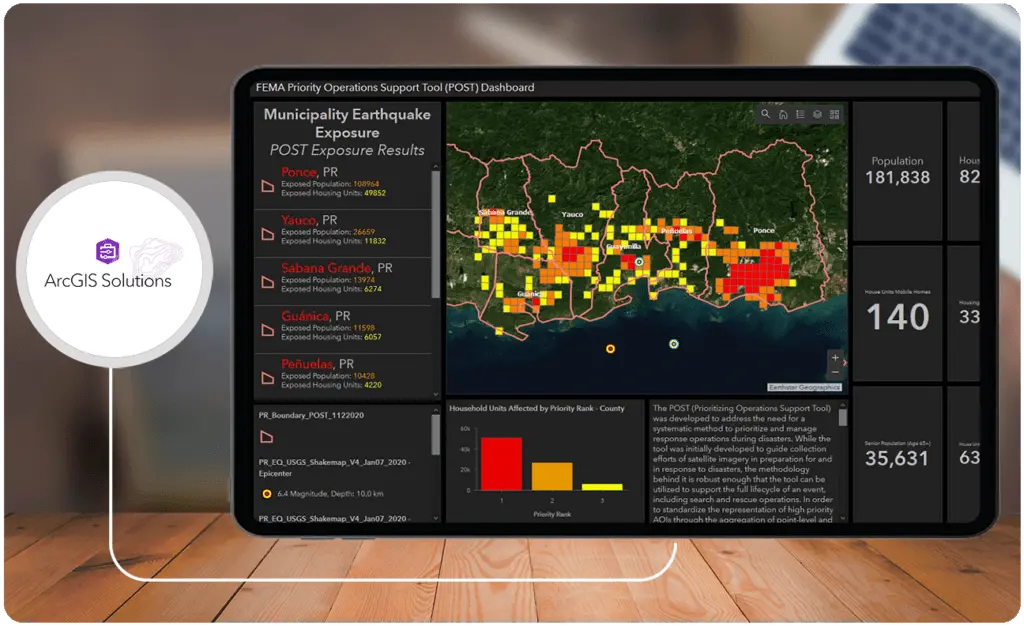Image resolution: width=1024 pixels, height=626 pixels.
Task: Click the Yauco label on the map
Action: click(572, 214)
